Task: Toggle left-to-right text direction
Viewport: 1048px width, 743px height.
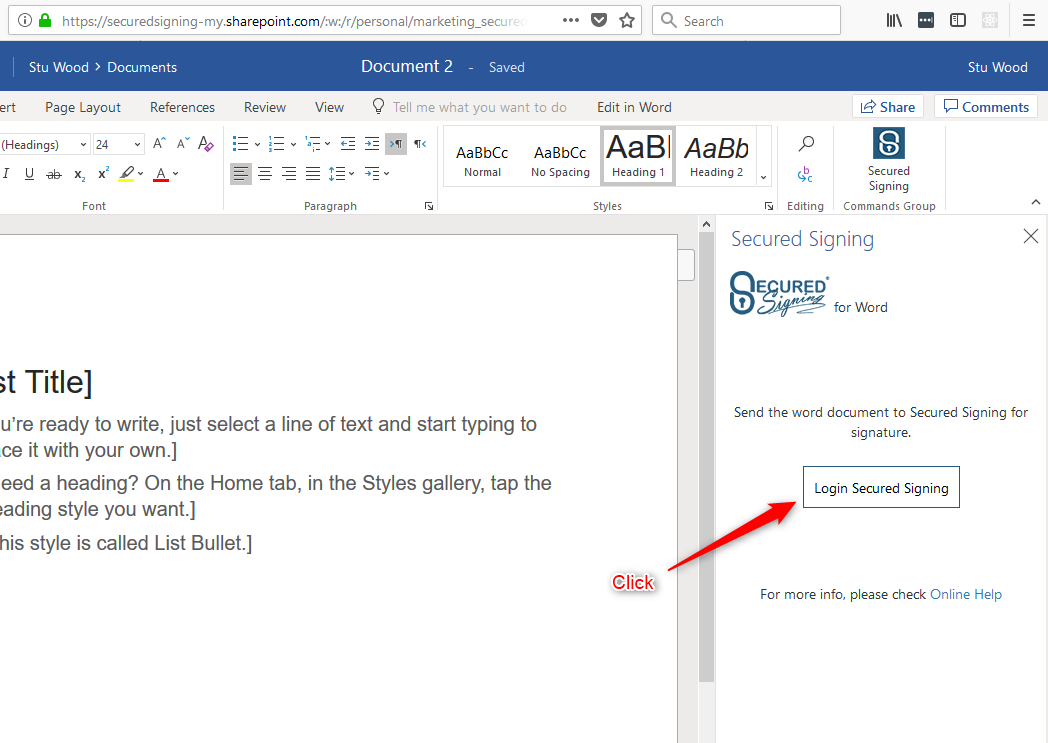Action: [396, 144]
